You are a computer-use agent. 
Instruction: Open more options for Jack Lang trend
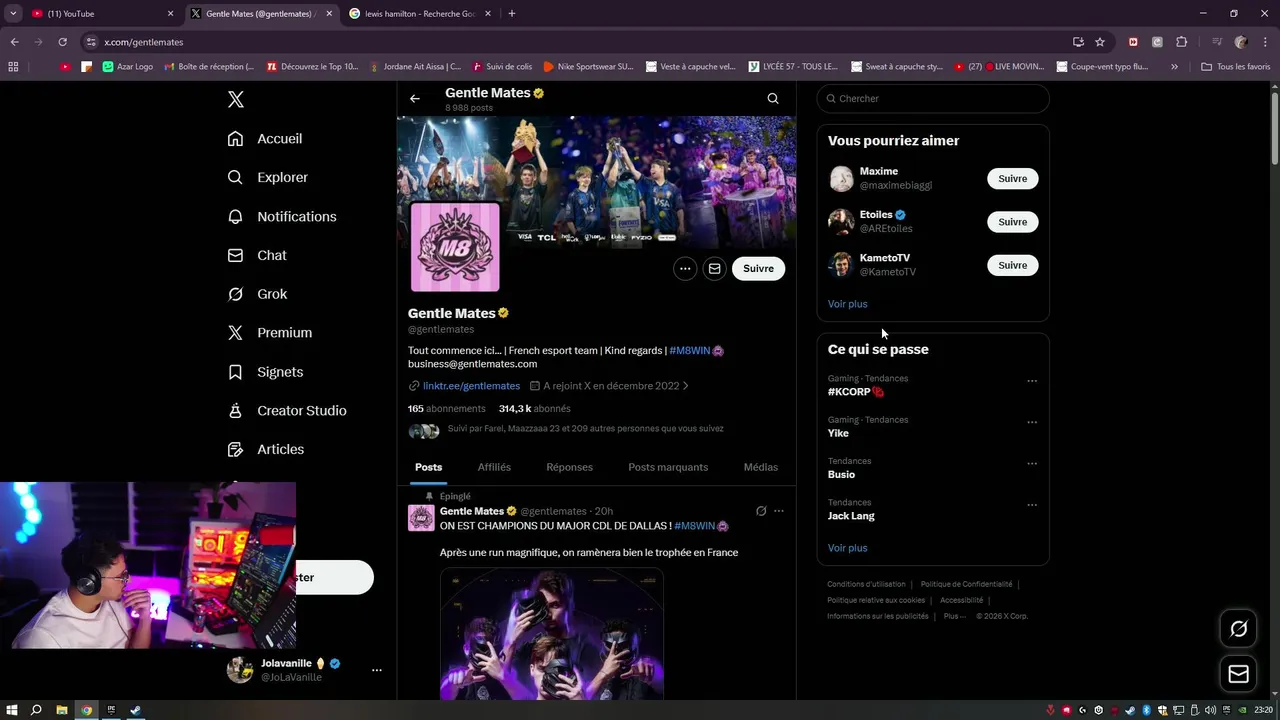pos(1032,505)
